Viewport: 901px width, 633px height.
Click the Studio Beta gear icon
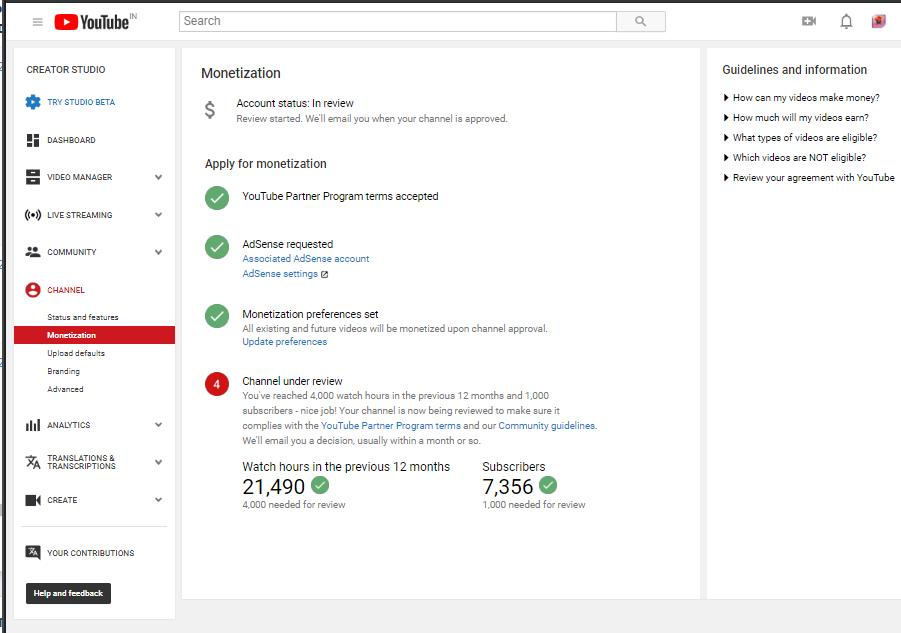[x=33, y=102]
